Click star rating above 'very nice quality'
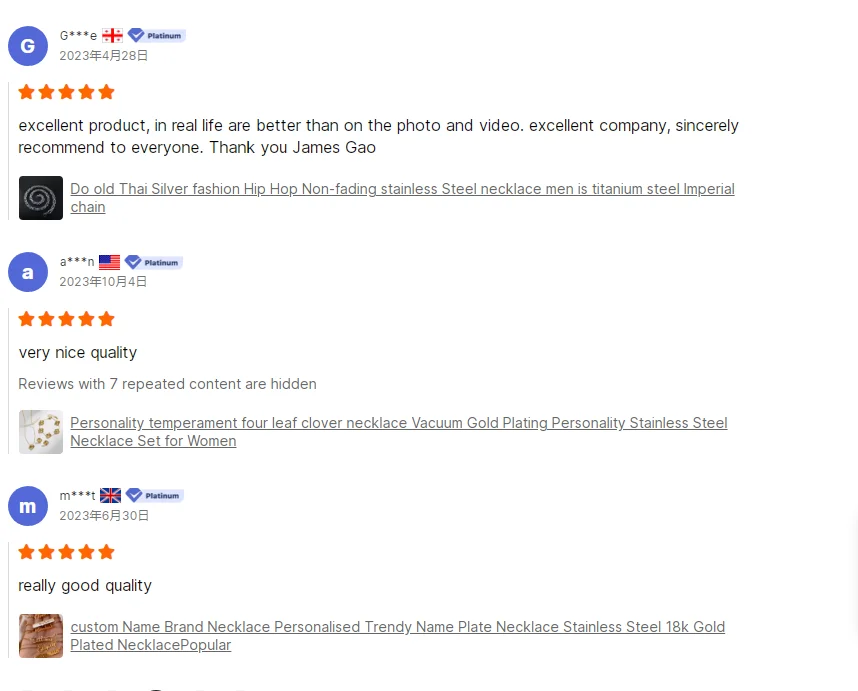858x691 pixels. pos(66,319)
